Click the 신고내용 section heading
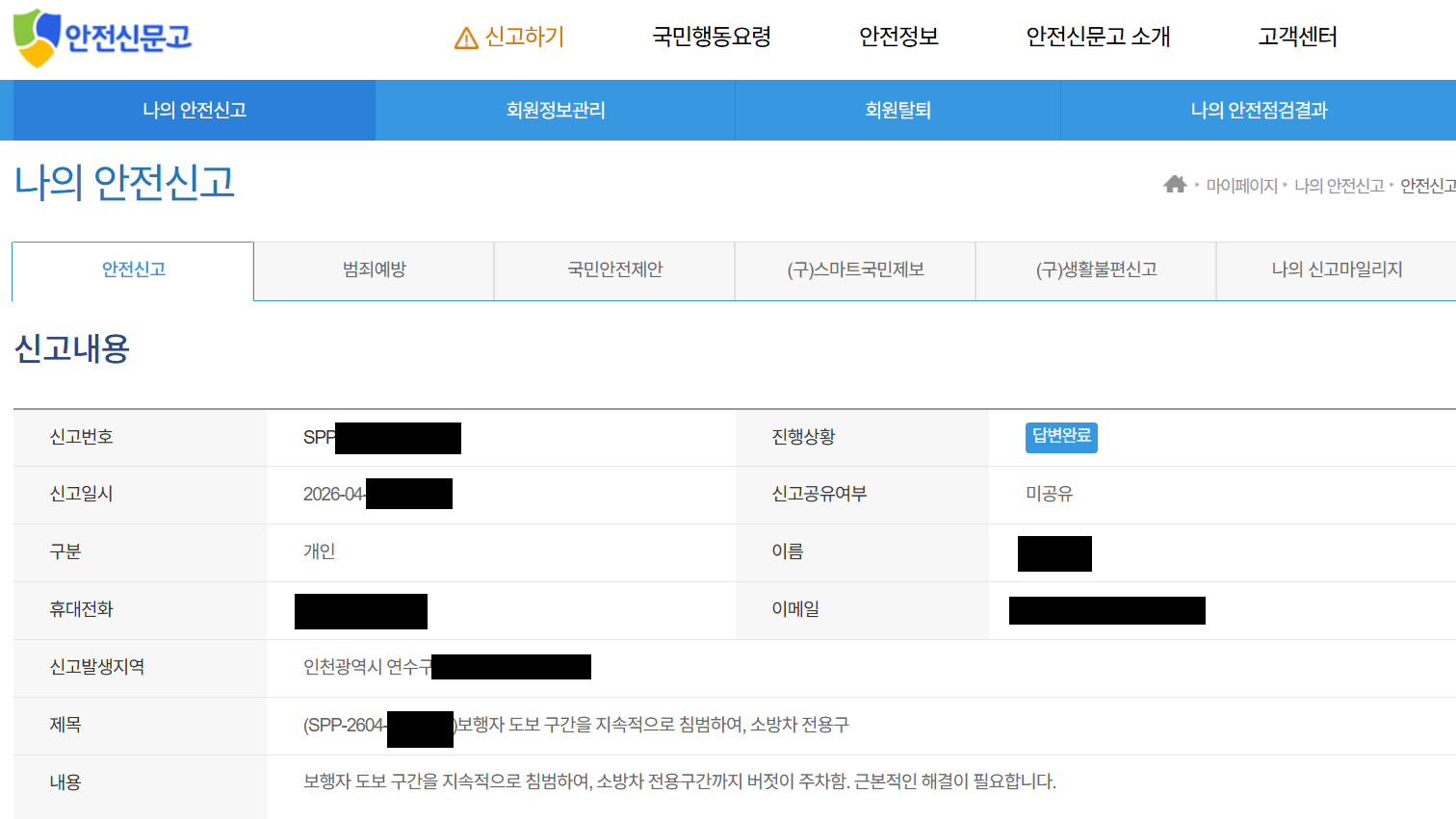Screen dimensions: 1456x819 point(72,348)
